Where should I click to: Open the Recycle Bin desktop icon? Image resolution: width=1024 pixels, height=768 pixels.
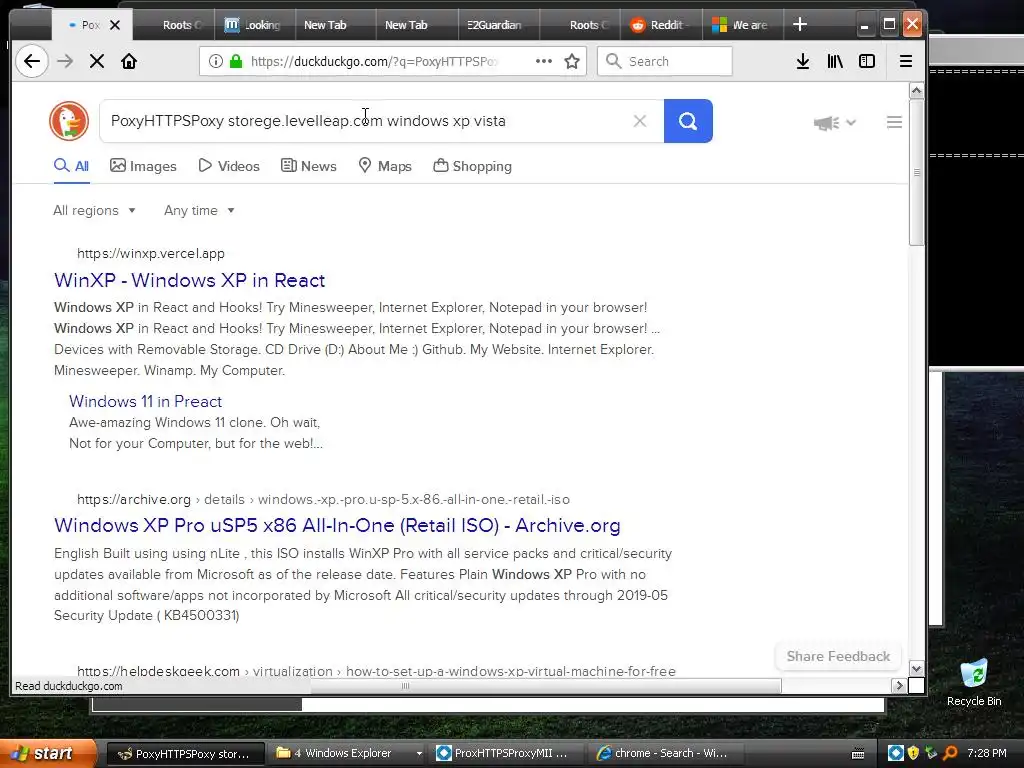(x=974, y=683)
